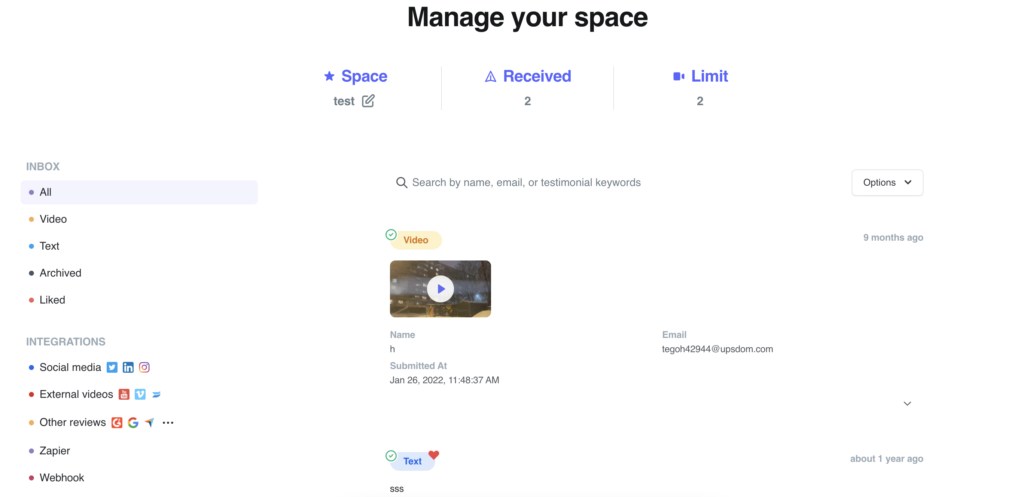Click the '9 months ago' timestamp
The height and width of the screenshot is (497, 1024).
pyautogui.click(x=893, y=238)
